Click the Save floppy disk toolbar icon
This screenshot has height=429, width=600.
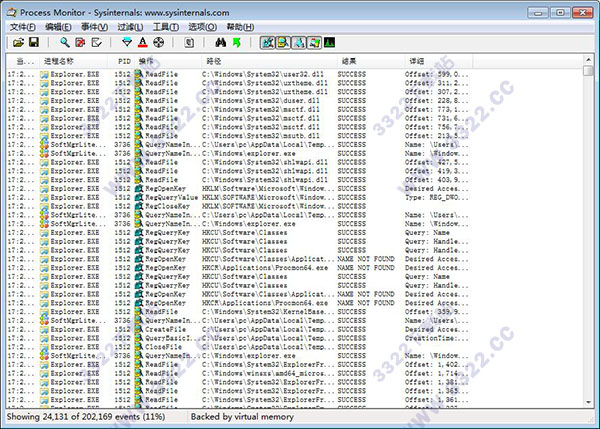click(34, 42)
